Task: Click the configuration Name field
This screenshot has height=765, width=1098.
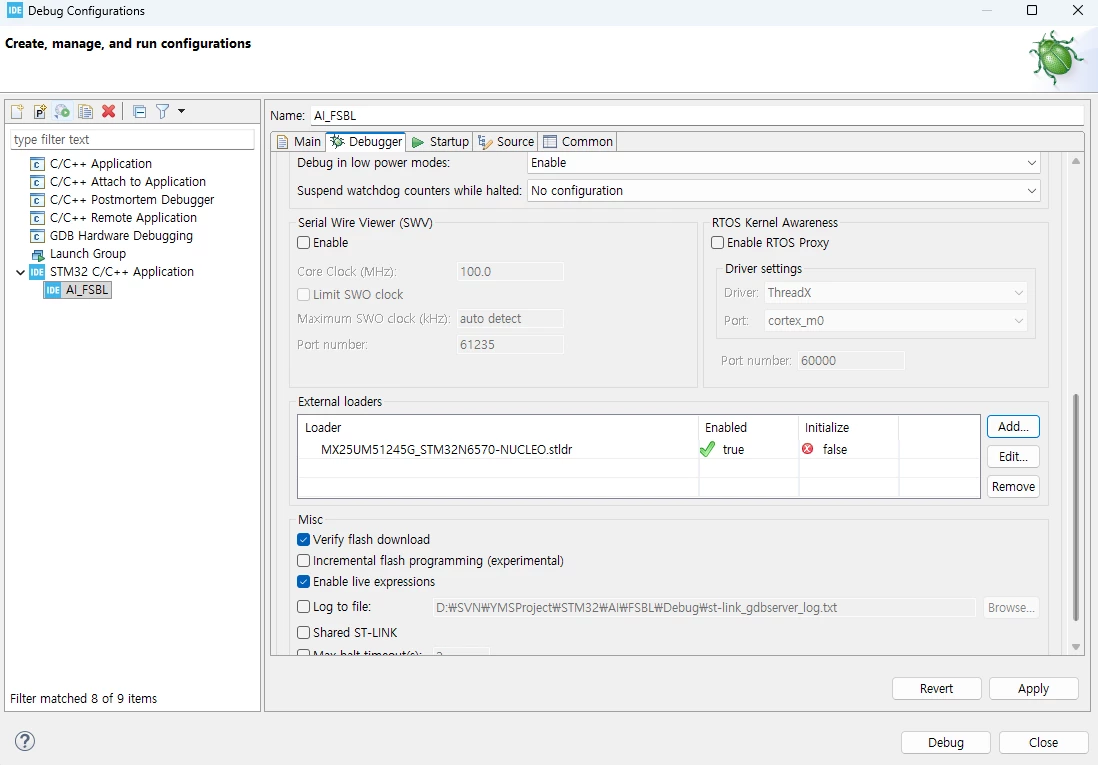Action: click(697, 116)
